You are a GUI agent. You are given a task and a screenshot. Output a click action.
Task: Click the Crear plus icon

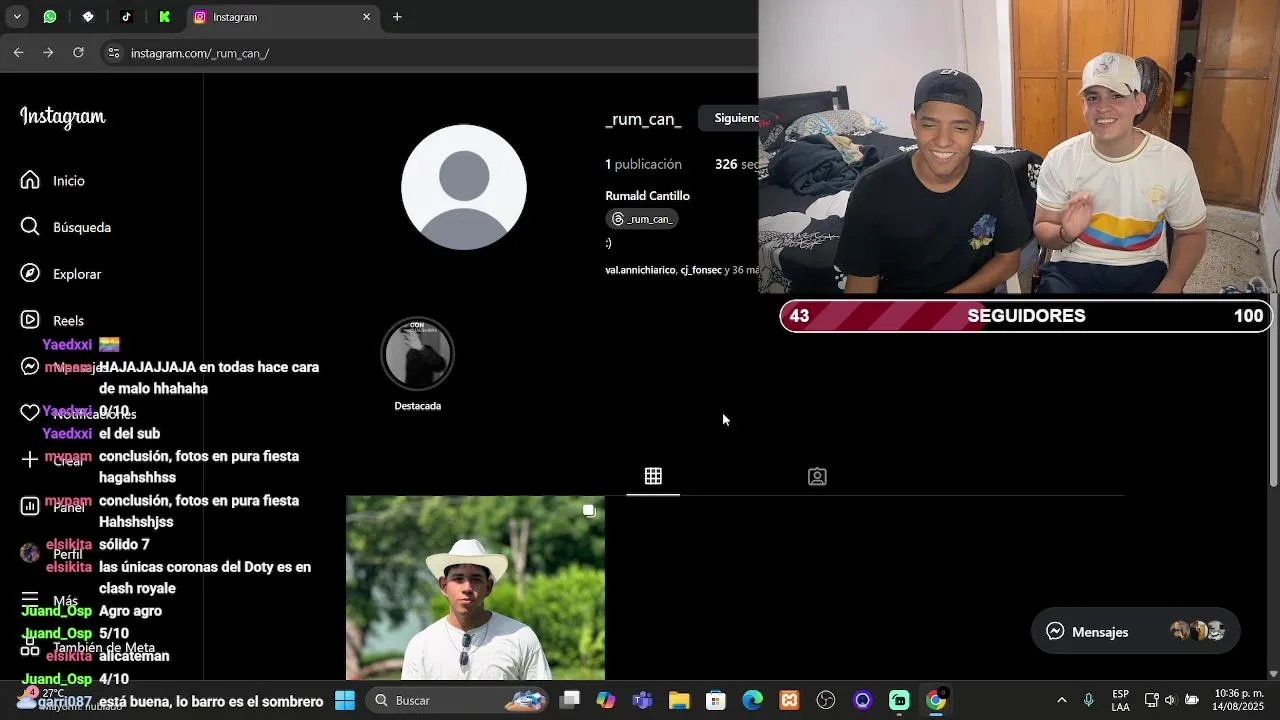coord(30,460)
